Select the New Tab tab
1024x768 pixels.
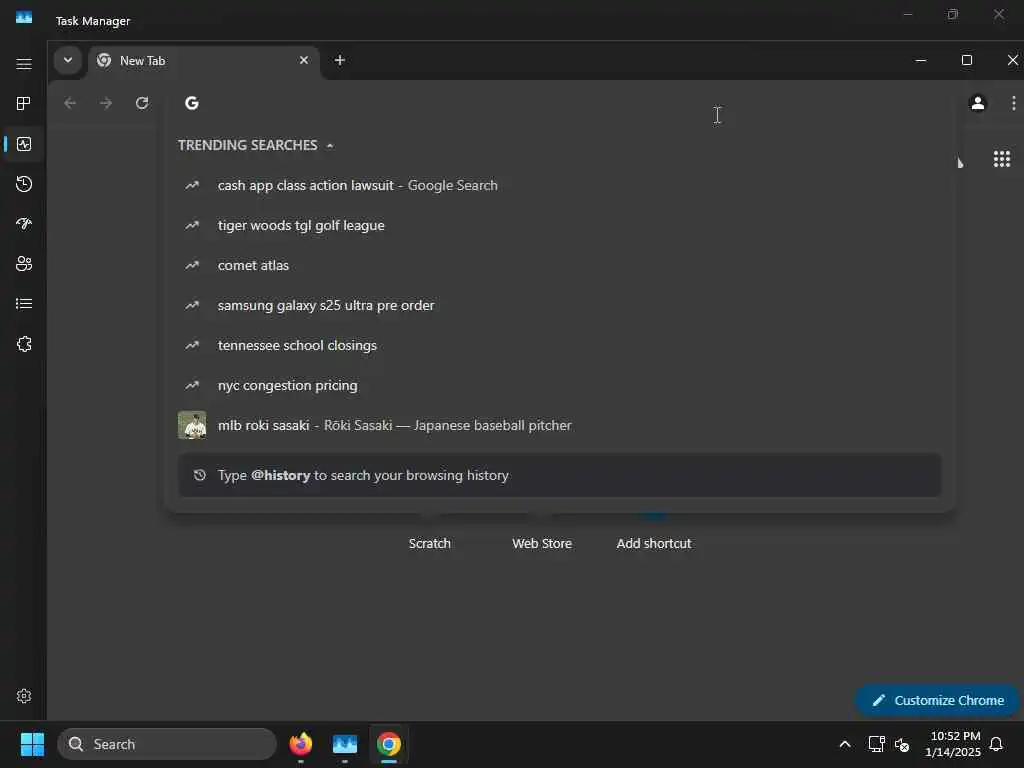click(204, 61)
